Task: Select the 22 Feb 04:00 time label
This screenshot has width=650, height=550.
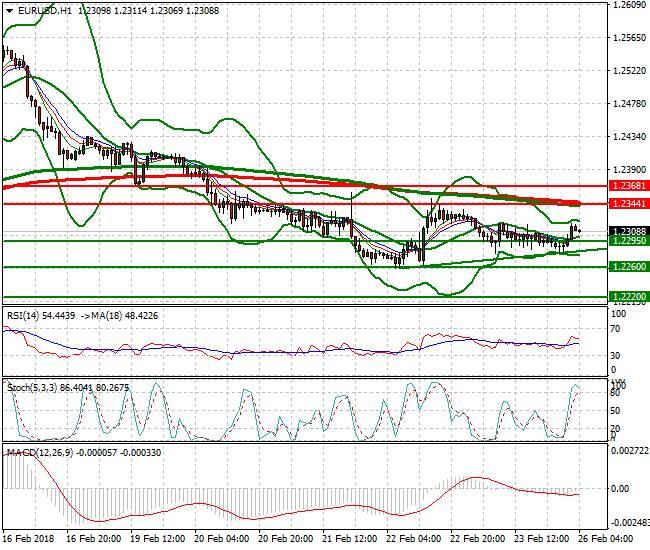Action: coord(413,539)
